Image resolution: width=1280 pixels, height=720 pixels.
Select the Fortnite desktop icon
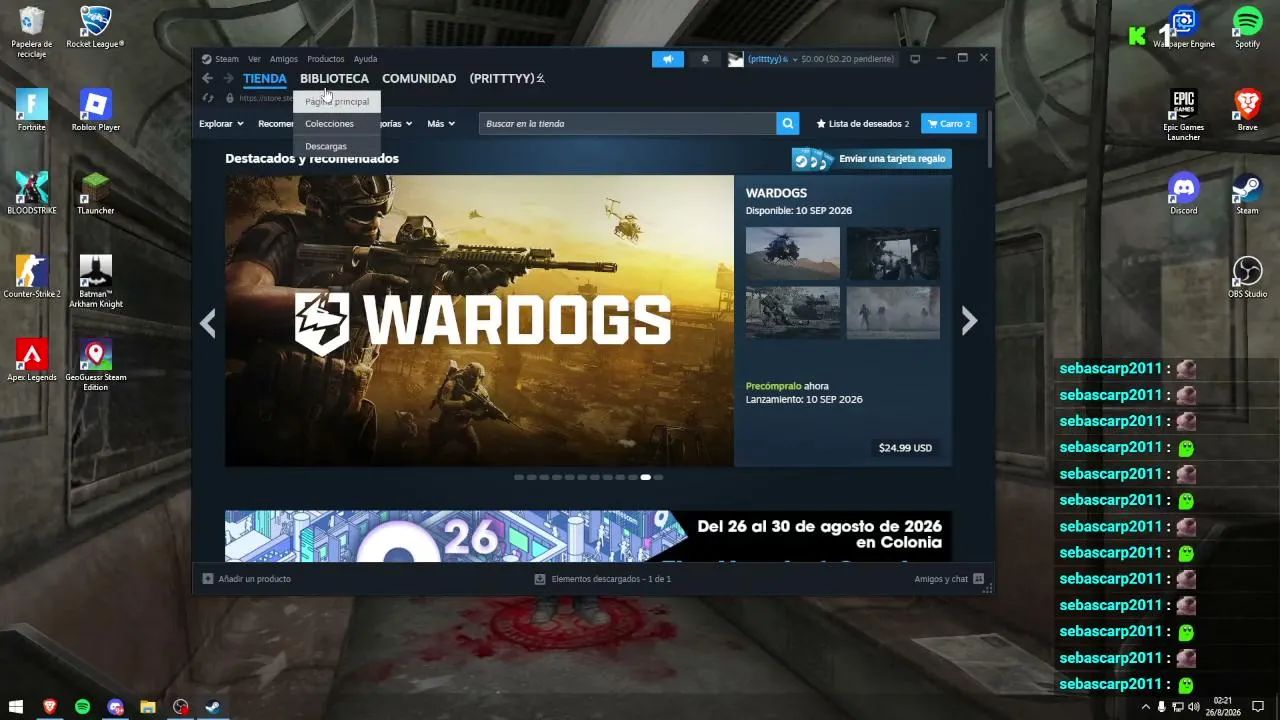pyautogui.click(x=31, y=110)
